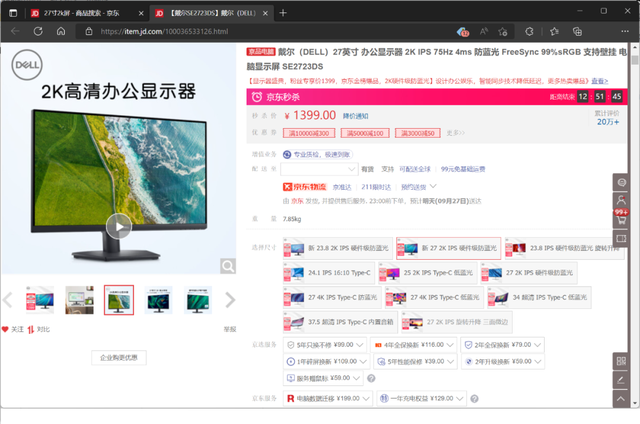The width and height of the screenshot is (640, 424).
Task: Click the image zoom magnifier icon
Action: point(228,266)
